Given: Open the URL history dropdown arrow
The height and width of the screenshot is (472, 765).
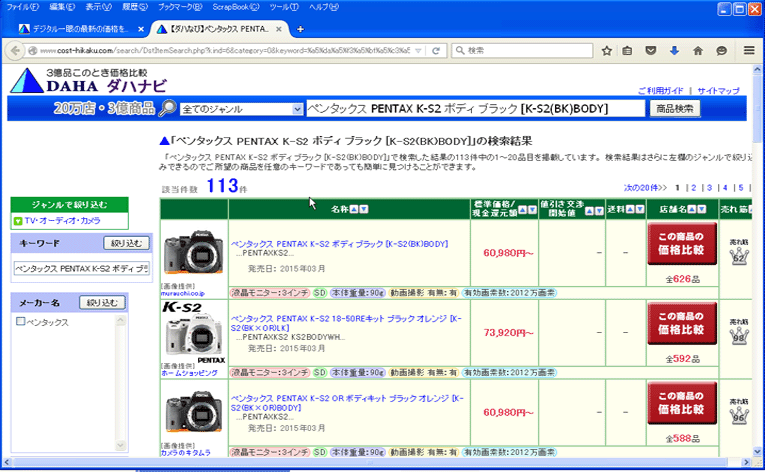Looking at the screenshot, I should (x=418, y=51).
